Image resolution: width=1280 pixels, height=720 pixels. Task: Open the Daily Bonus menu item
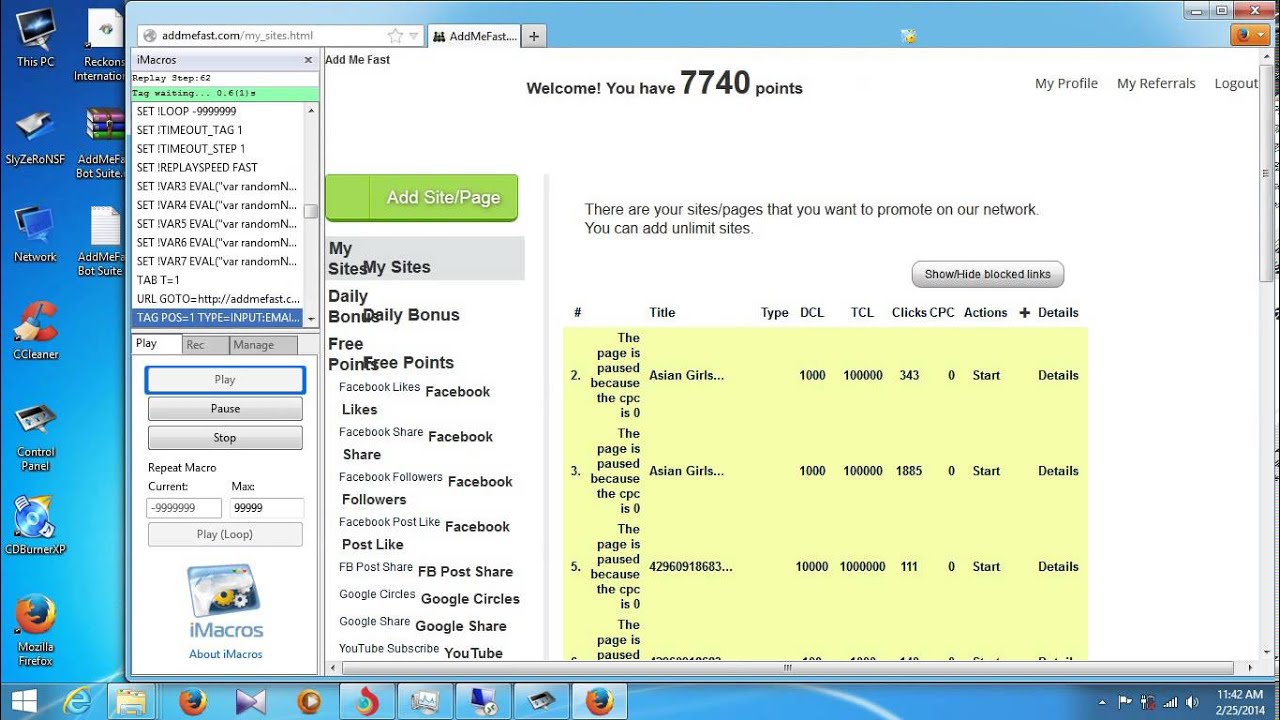tap(411, 315)
